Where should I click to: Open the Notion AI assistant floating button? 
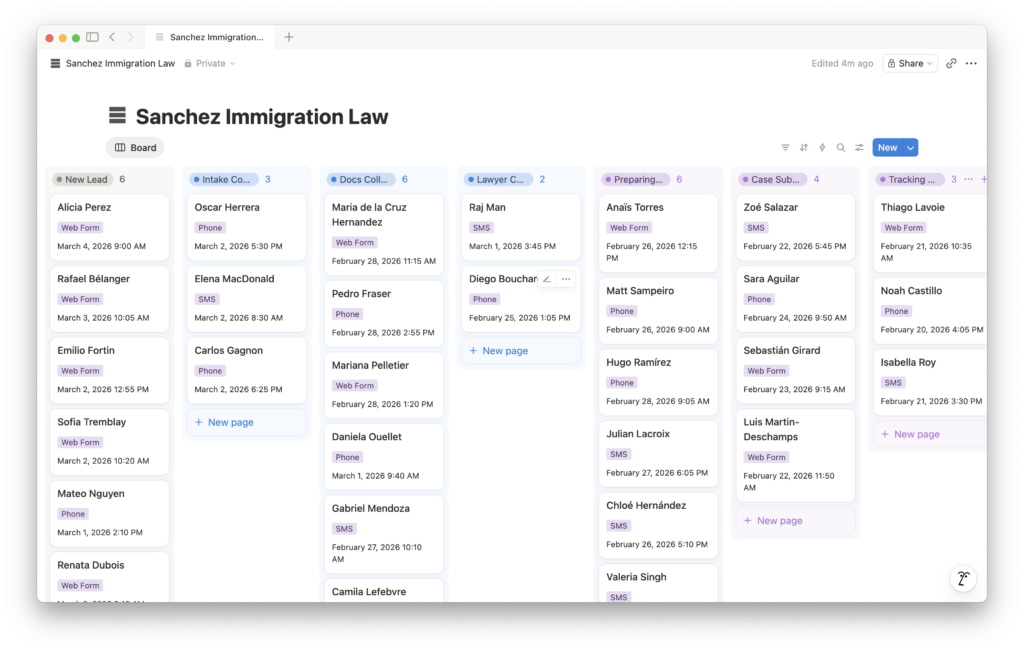coord(963,579)
